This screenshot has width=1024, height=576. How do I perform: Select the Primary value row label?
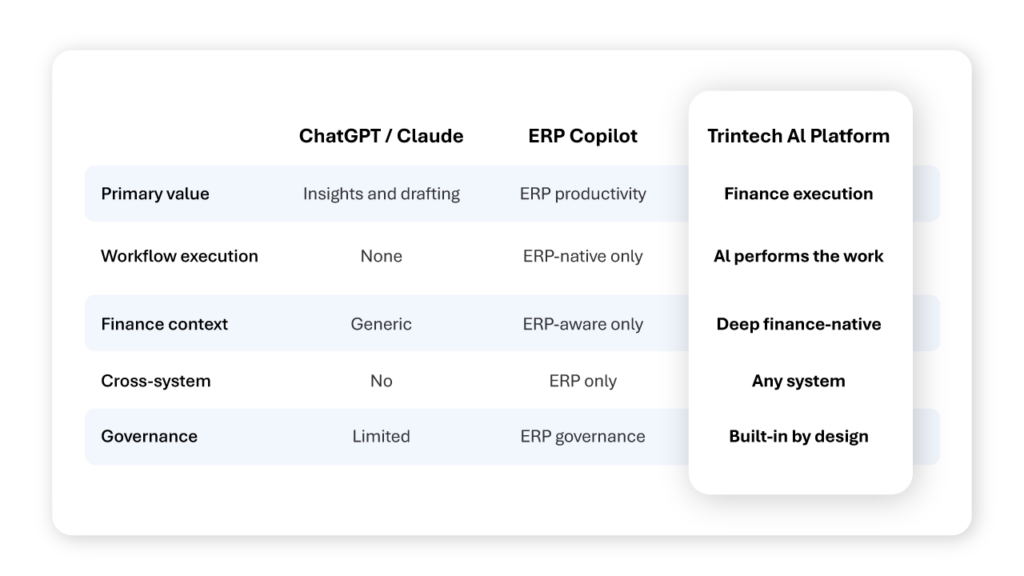point(155,194)
